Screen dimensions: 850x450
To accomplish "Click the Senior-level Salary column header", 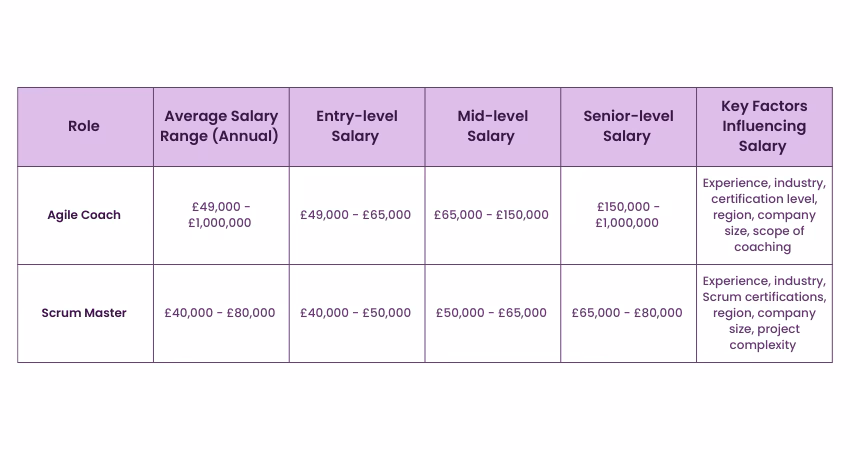I will tap(627, 126).
